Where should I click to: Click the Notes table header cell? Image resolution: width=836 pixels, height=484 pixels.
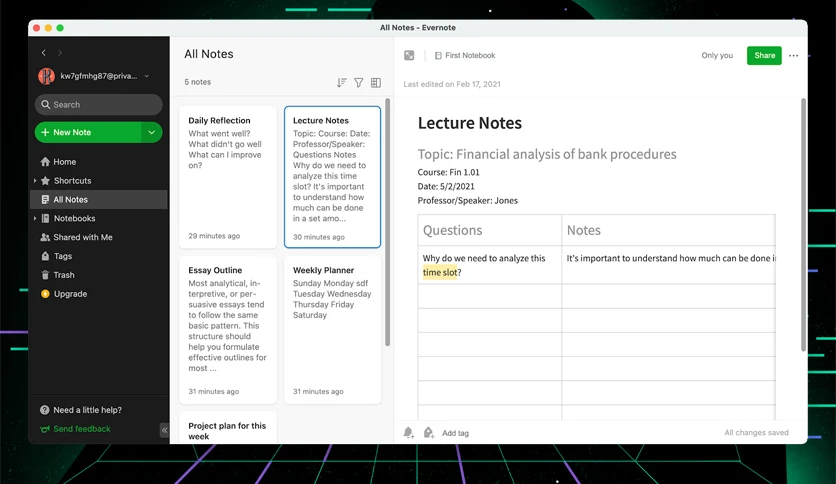669,230
